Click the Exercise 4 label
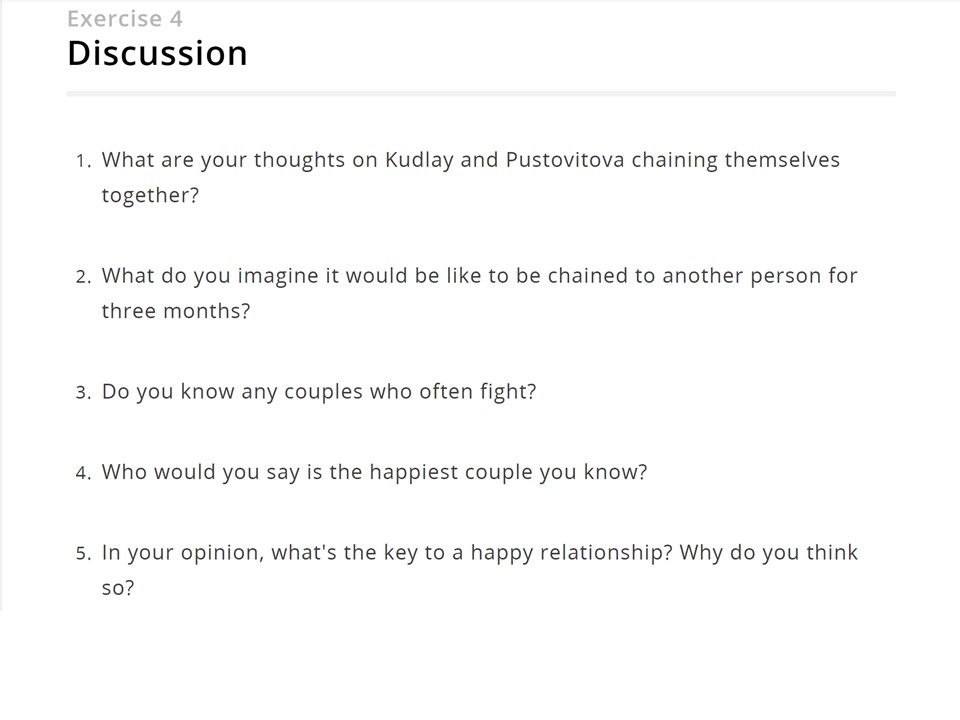 coord(125,19)
